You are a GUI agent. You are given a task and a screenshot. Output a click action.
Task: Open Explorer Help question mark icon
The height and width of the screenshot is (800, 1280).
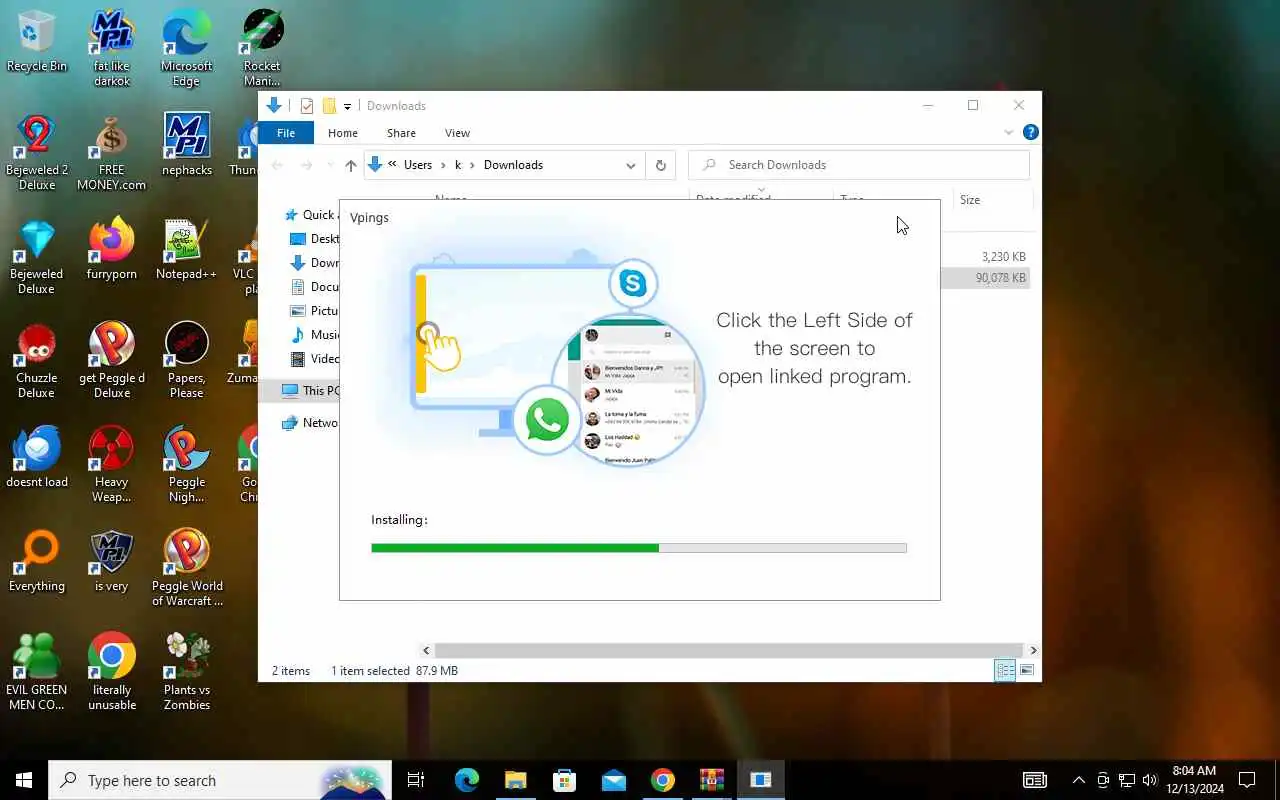[x=1030, y=132]
